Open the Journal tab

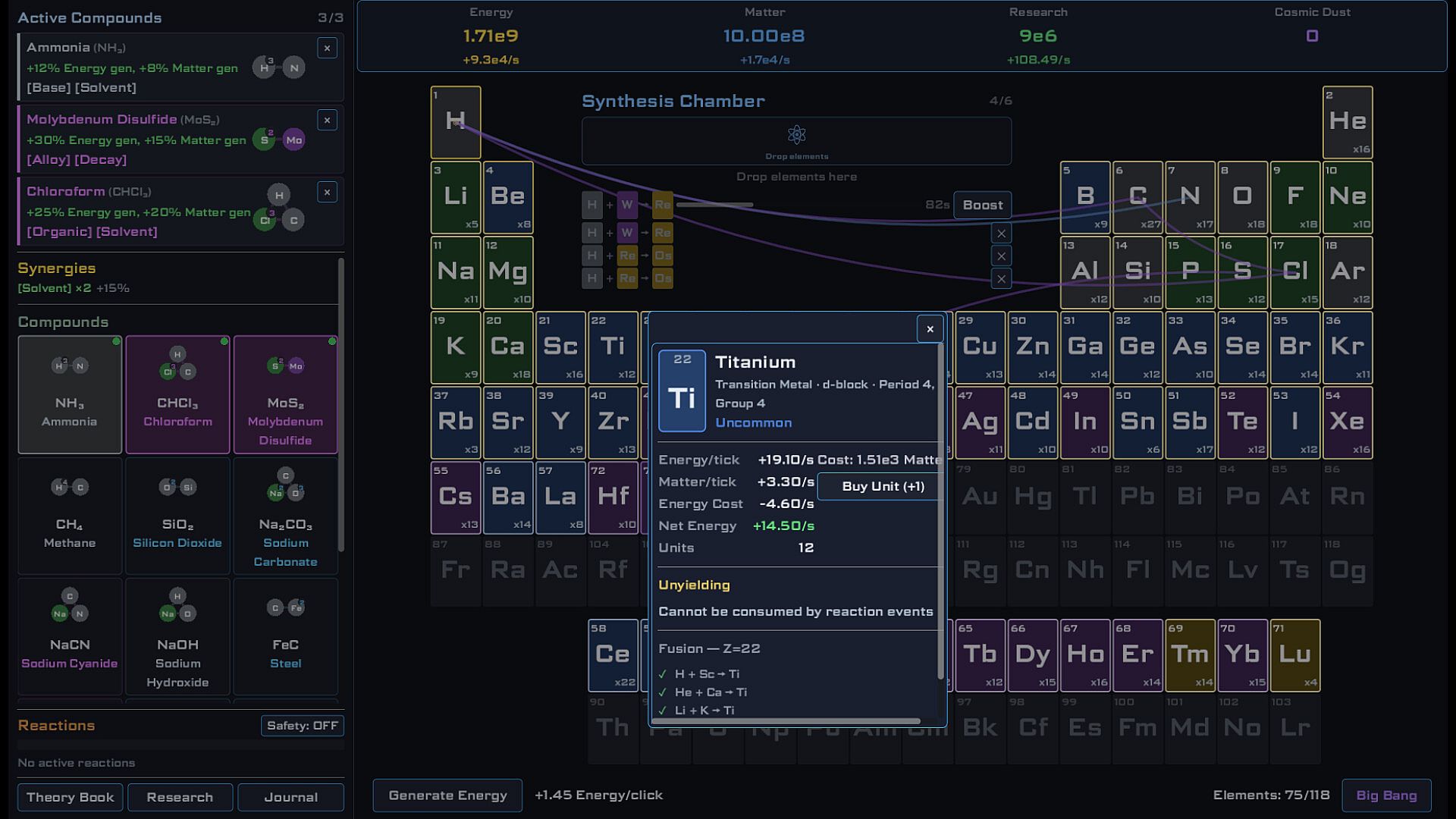pos(290,797)
